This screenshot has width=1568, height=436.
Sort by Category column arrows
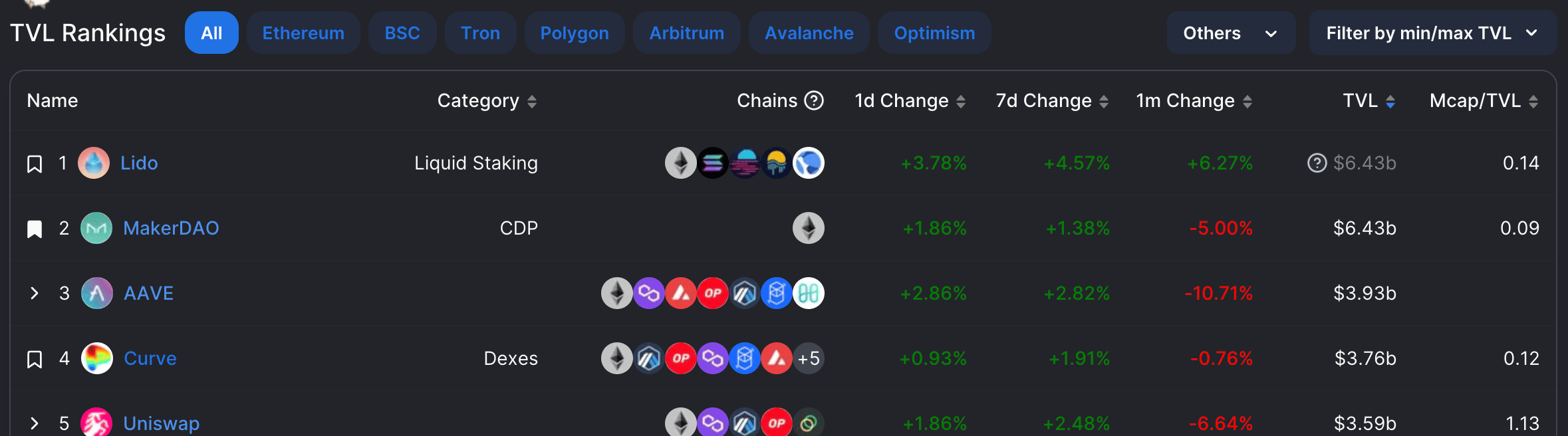tap(532, 102)
